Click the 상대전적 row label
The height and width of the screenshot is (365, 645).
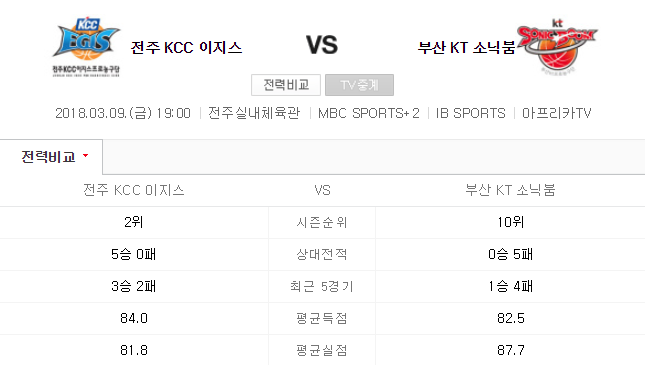322,254
